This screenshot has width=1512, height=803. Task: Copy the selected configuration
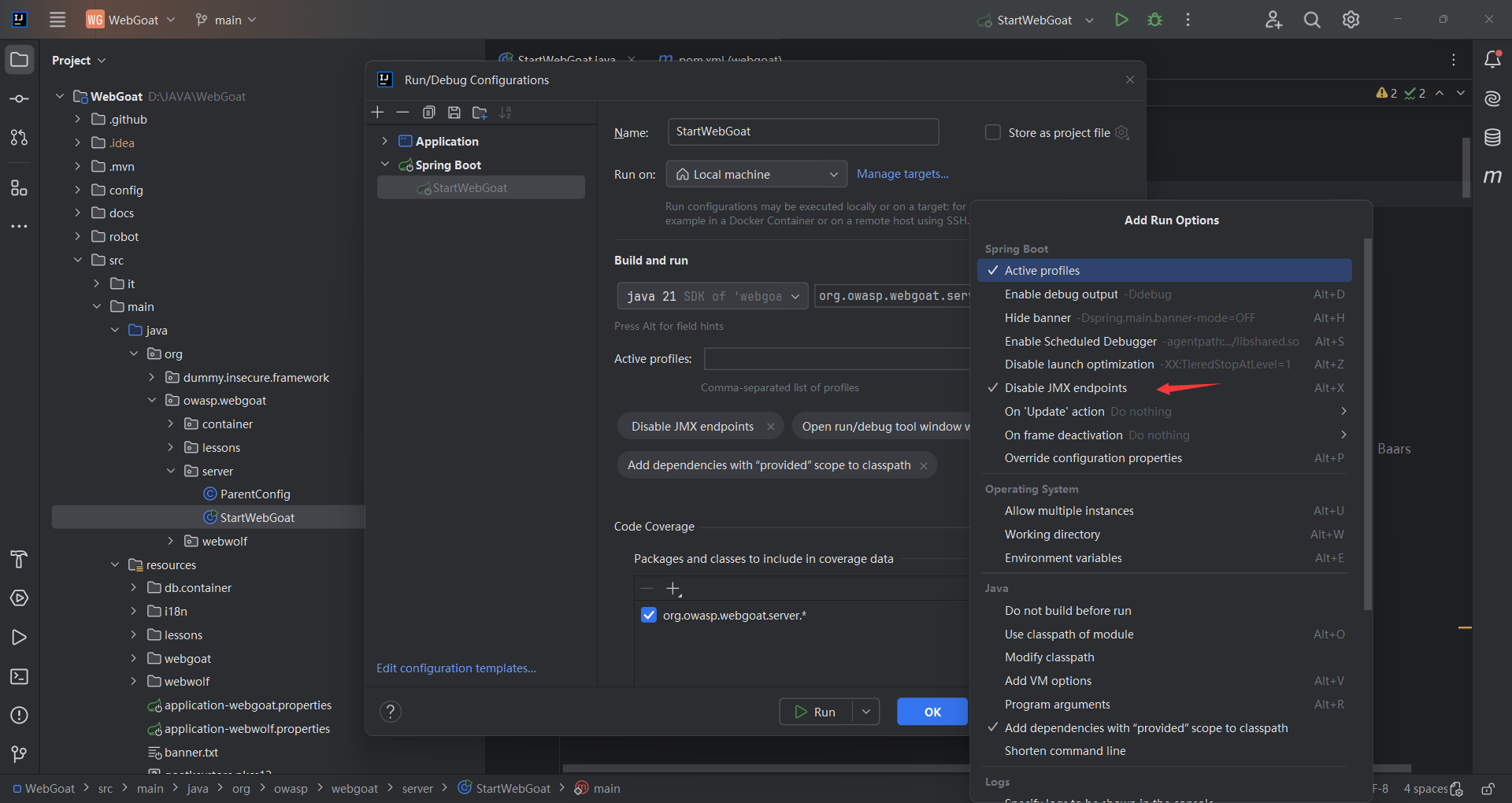tap(428, 113)
